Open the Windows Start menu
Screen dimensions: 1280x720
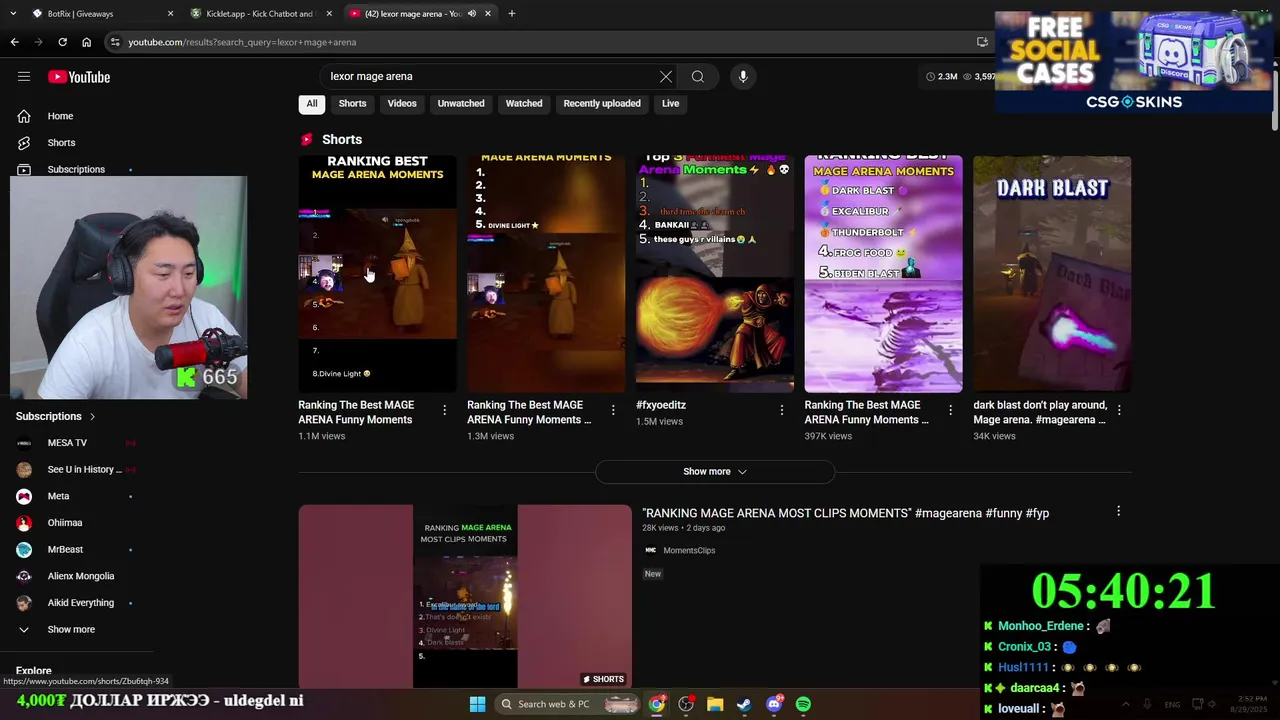tap(477, 704)
